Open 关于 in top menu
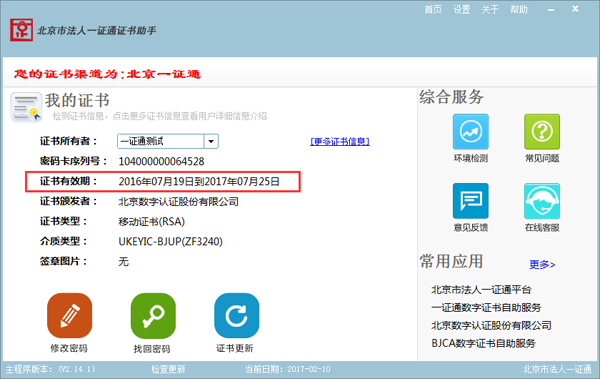The height and width of the screenshot is (379, 600). [490, 9]
